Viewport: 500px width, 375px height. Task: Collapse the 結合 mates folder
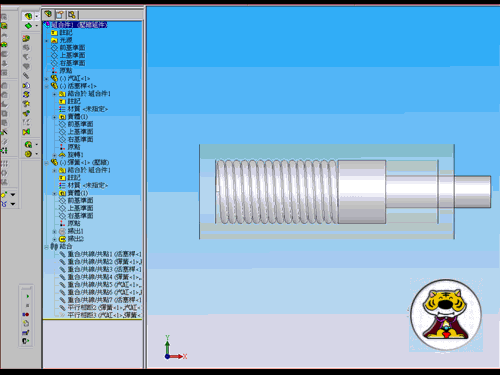click(x=47, y=247)
